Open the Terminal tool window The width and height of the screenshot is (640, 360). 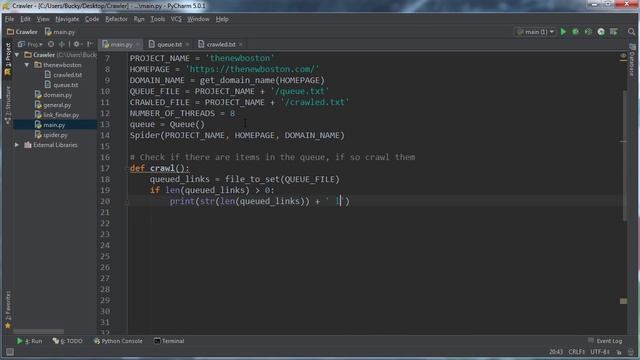click(x=169, y=341)
